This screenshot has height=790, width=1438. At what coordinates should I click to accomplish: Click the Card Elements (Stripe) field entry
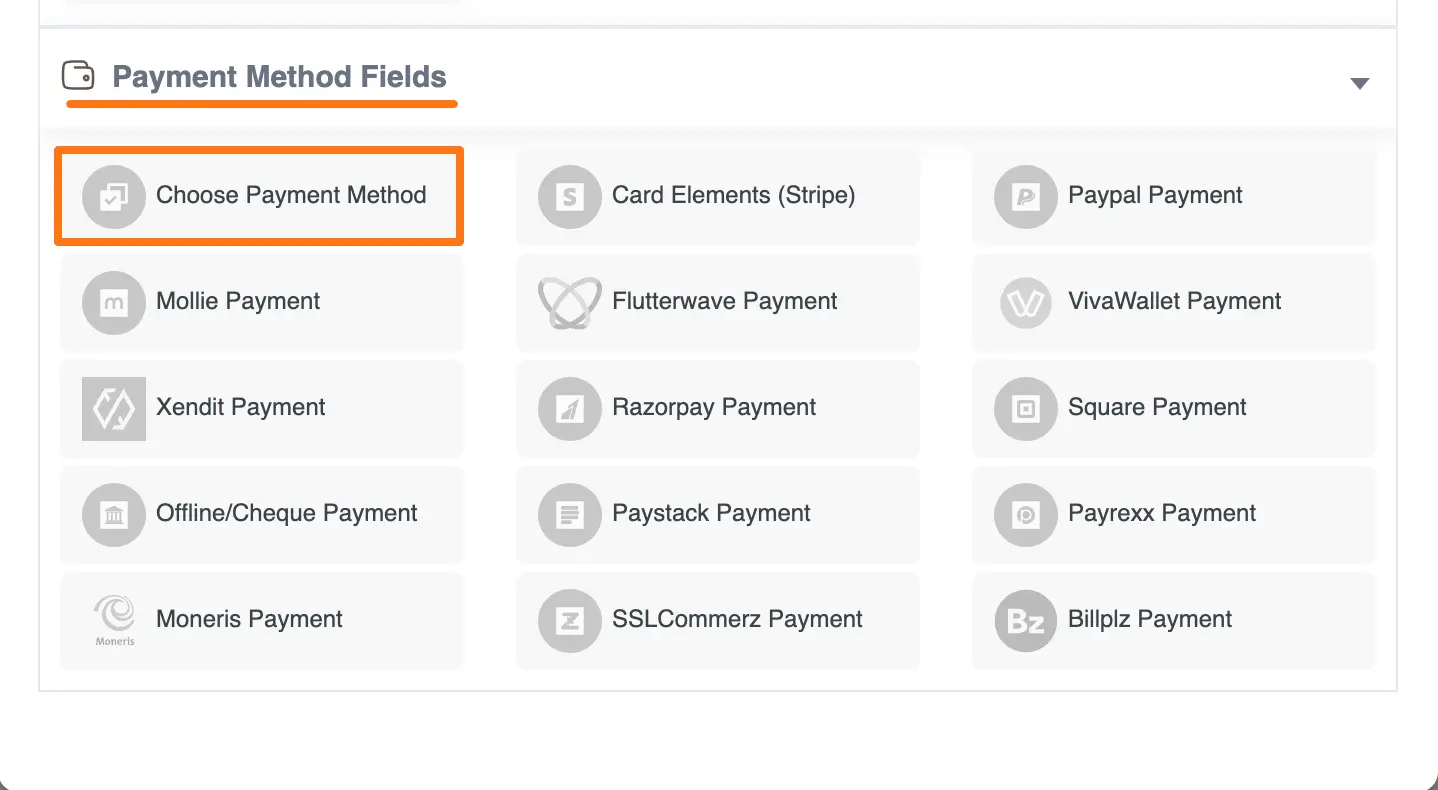tap(717, 196)
